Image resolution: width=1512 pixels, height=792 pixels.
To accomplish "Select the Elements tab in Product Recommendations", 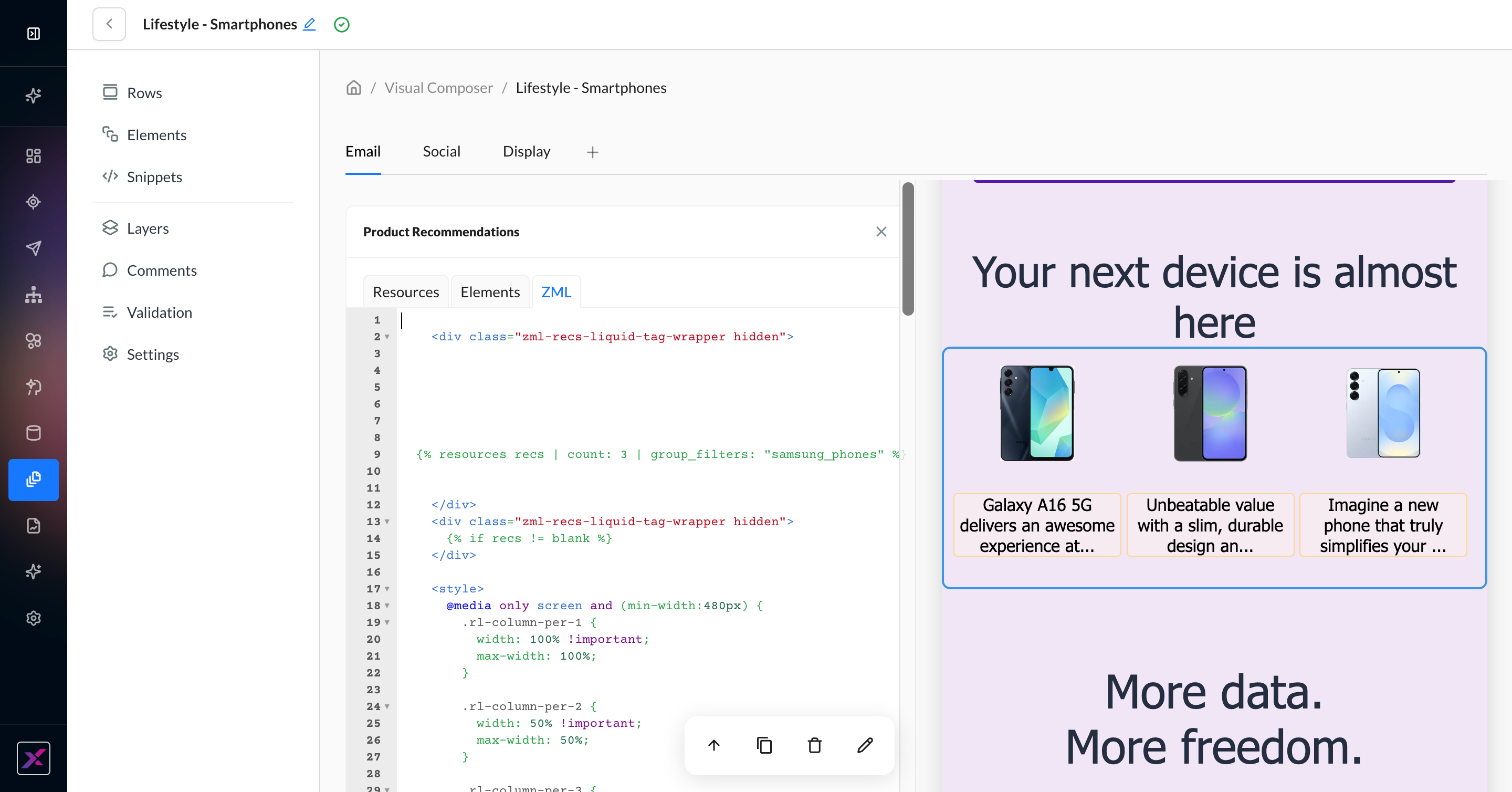I will click(490, 292).
